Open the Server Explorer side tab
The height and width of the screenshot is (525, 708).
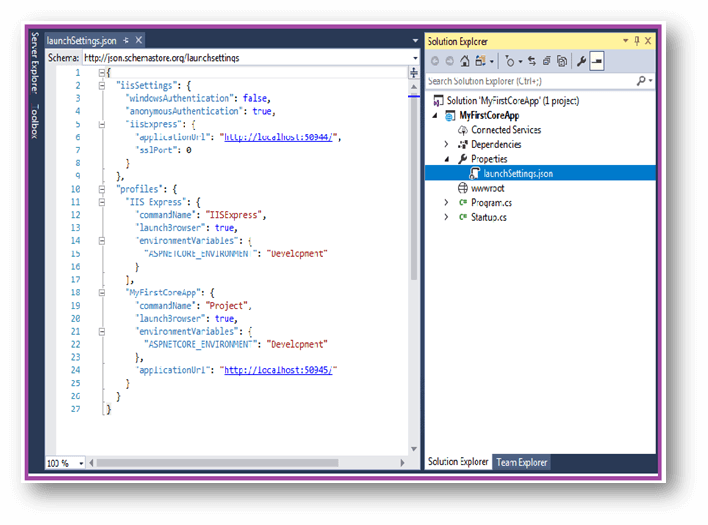coord(35,63)
